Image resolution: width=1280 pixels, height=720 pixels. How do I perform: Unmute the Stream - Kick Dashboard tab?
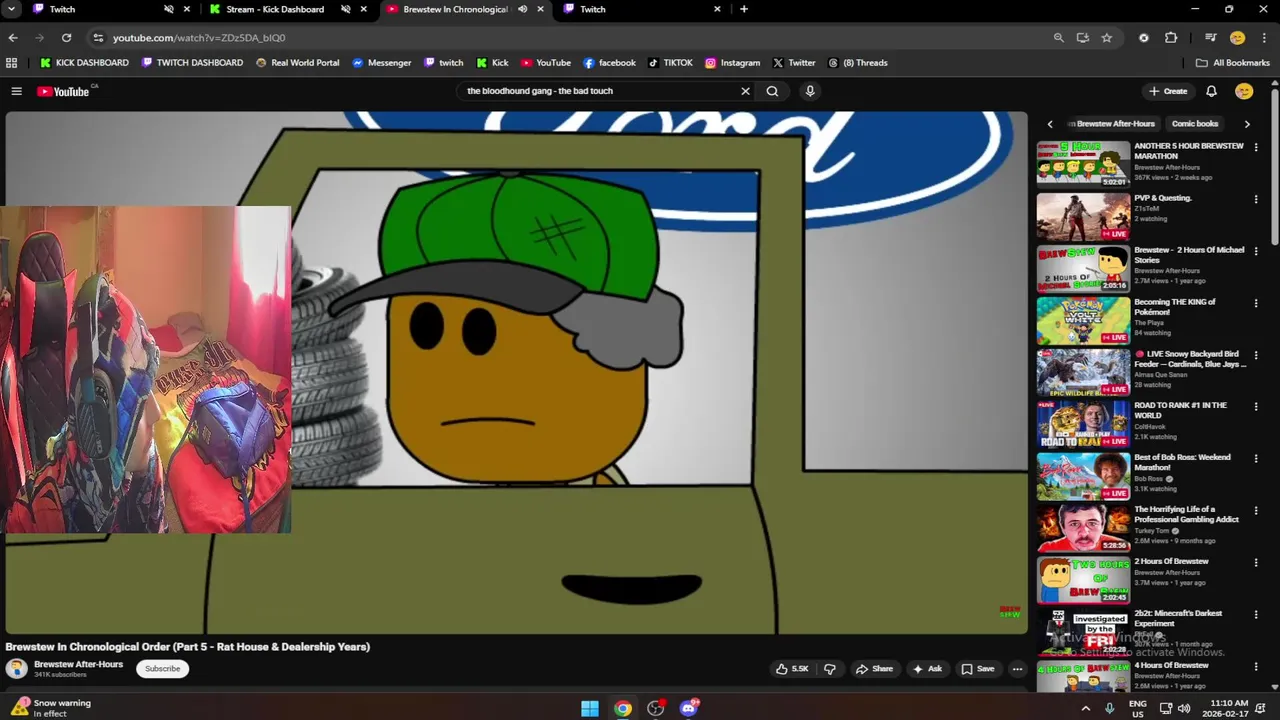(345, 9)
